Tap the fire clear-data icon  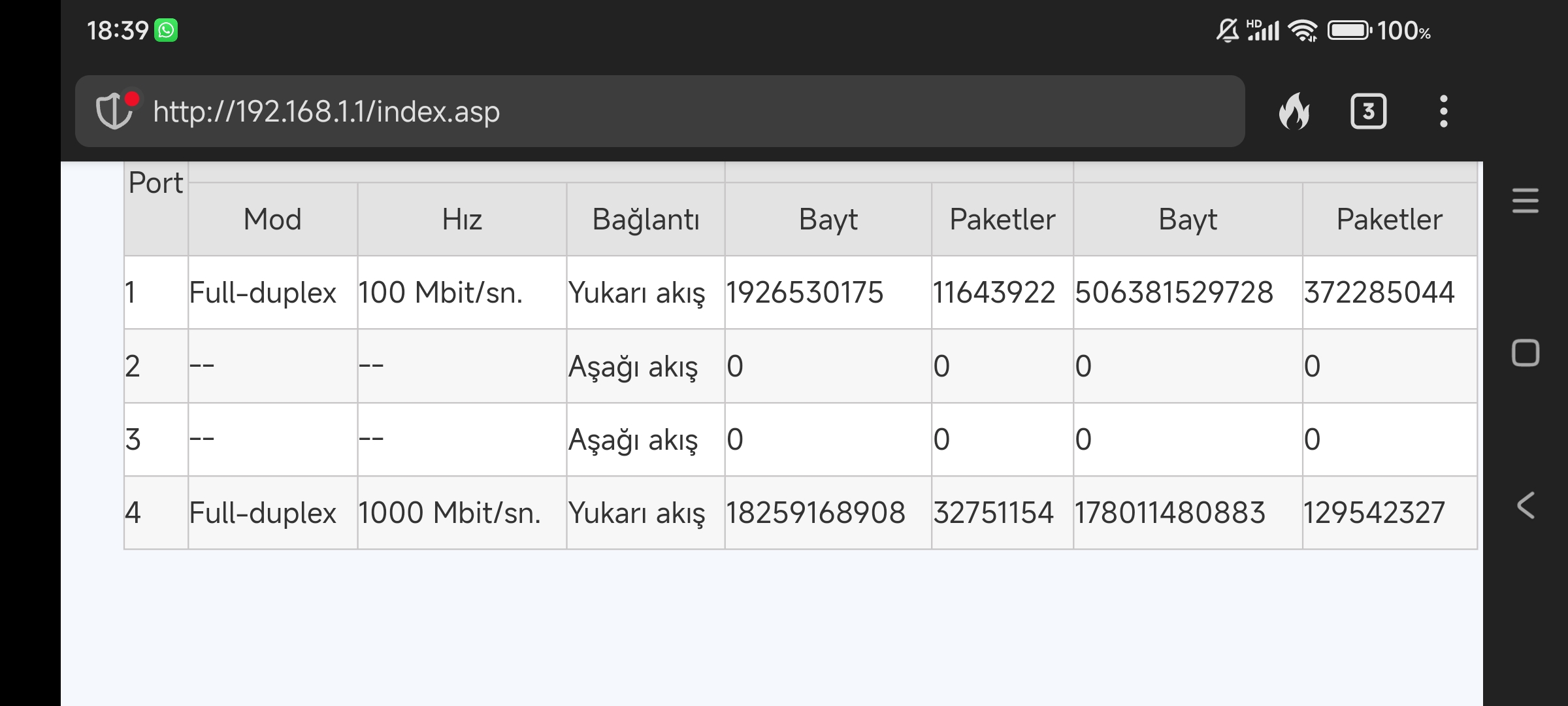click(x=1294, y=111)
